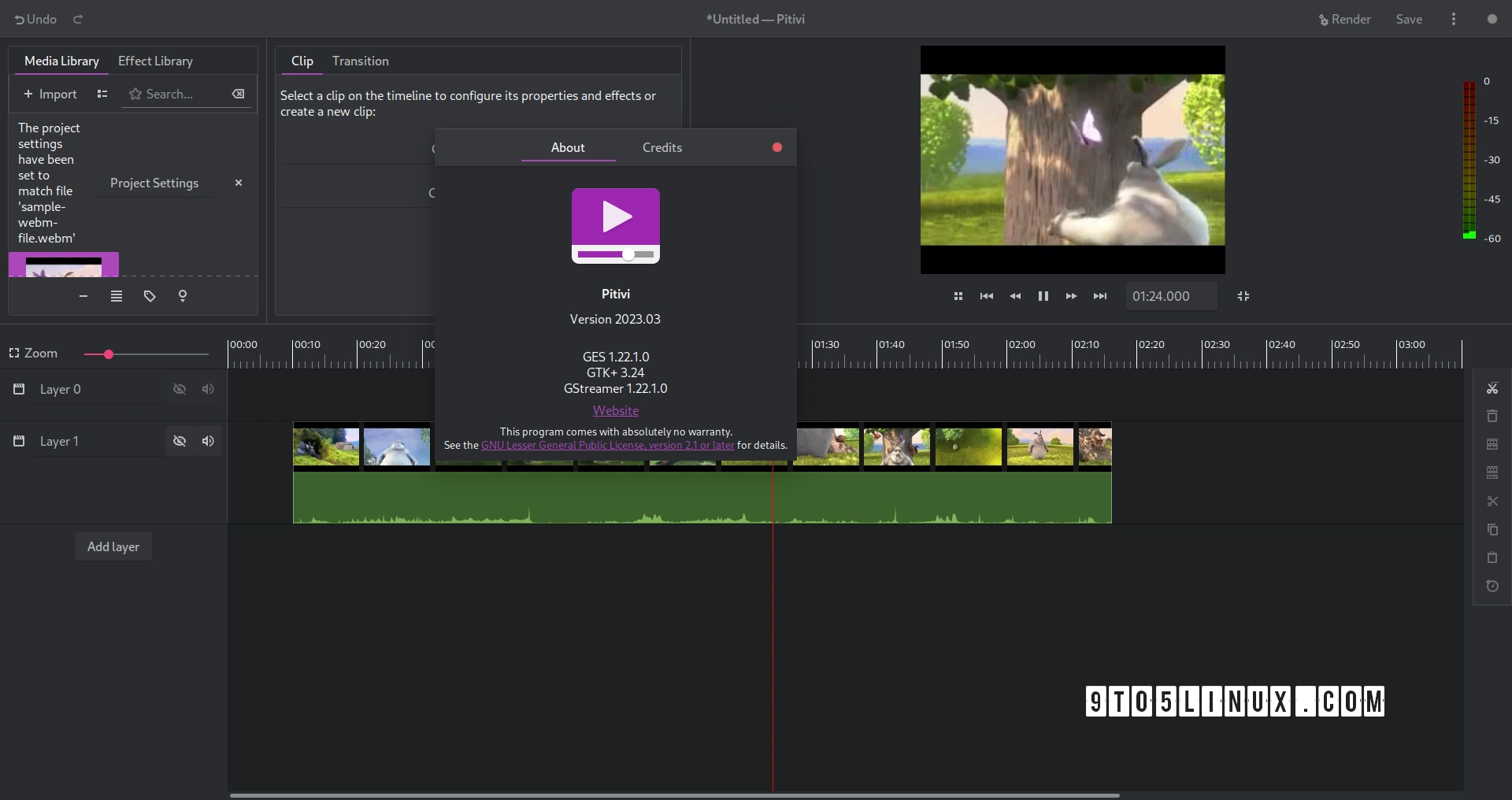The image size is (1512, 800).
Task: Open the Effect Library tab
Action: pos(155,61)
